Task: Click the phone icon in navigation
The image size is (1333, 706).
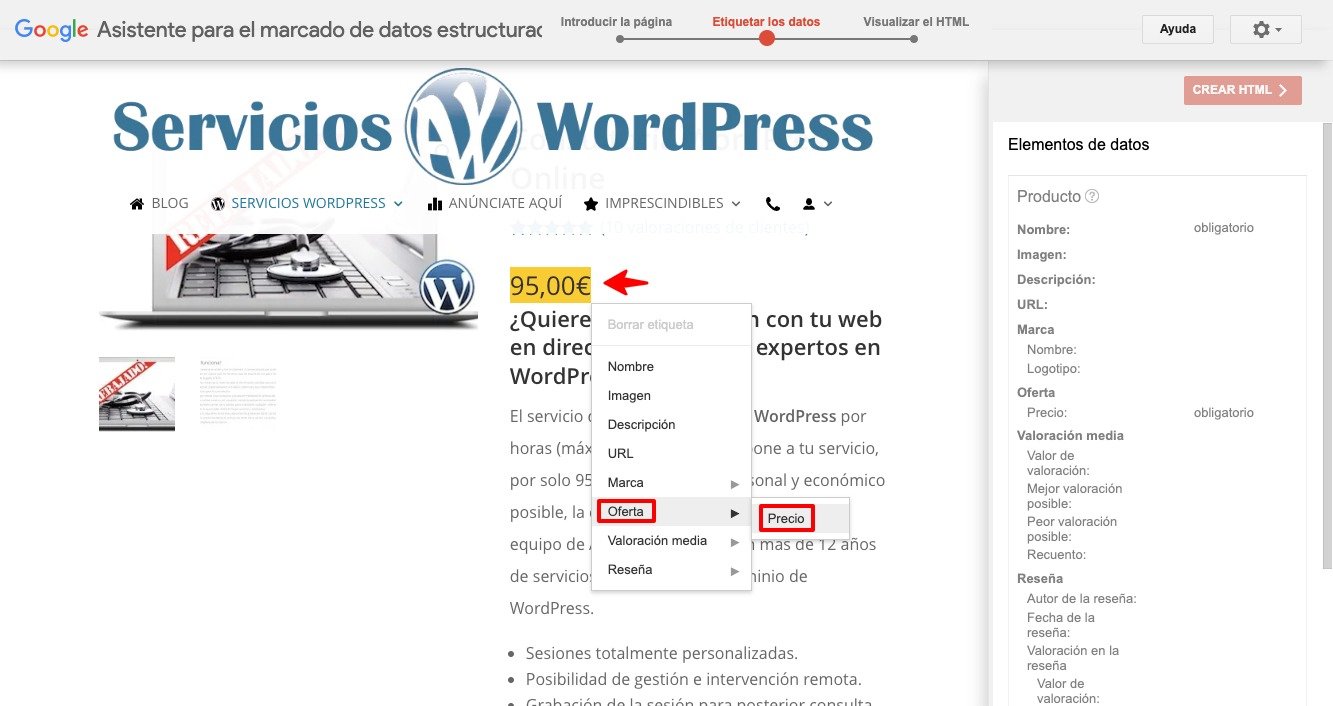Action: (773, 204)
